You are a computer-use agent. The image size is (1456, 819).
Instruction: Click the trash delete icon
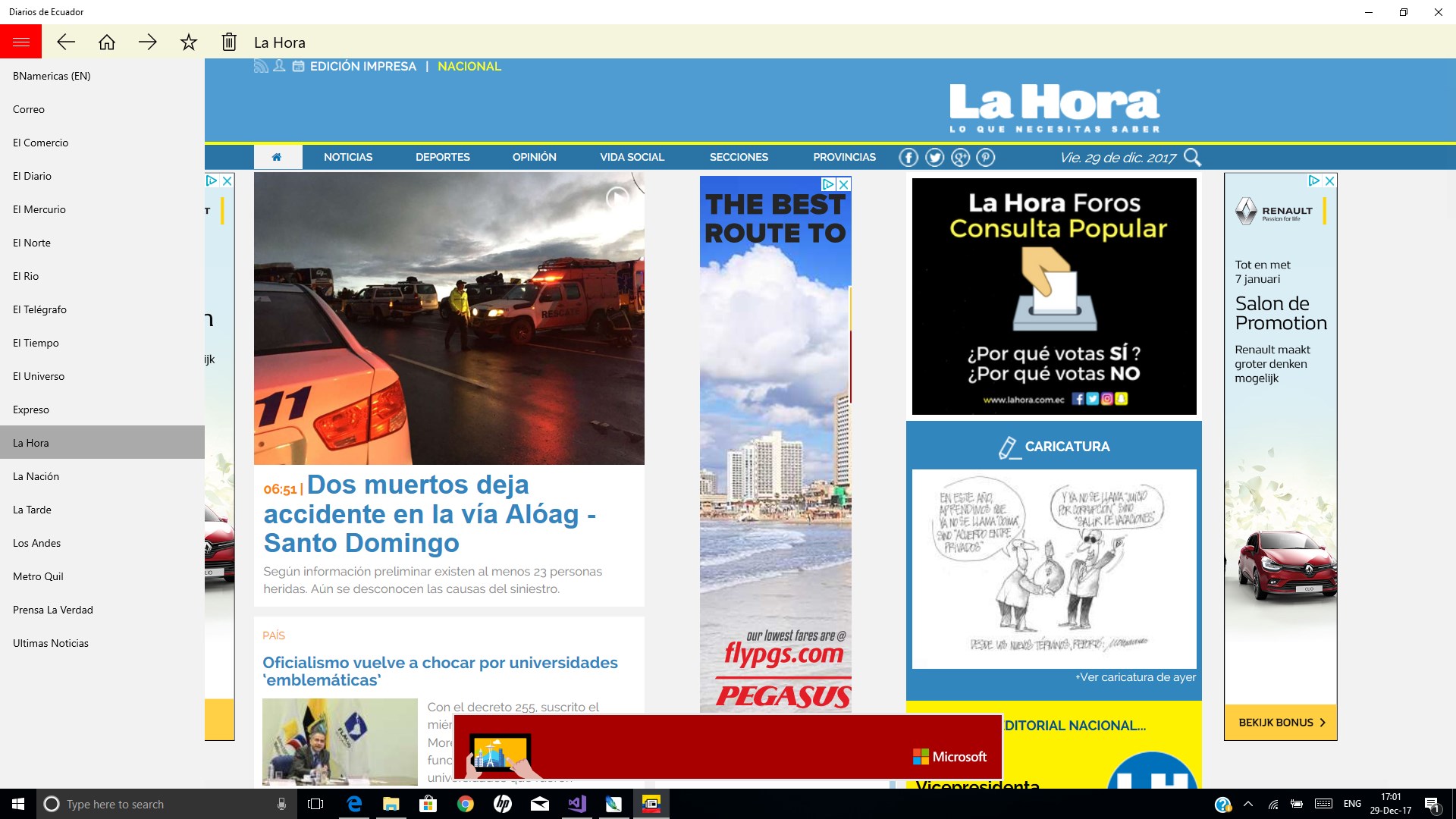229,42
